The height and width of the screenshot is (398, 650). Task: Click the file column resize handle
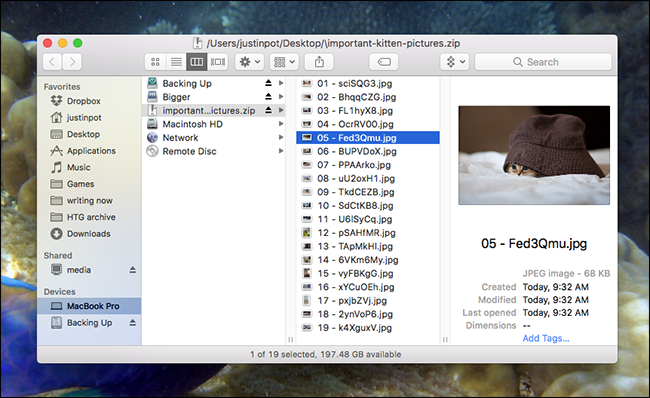pos(445,340)
